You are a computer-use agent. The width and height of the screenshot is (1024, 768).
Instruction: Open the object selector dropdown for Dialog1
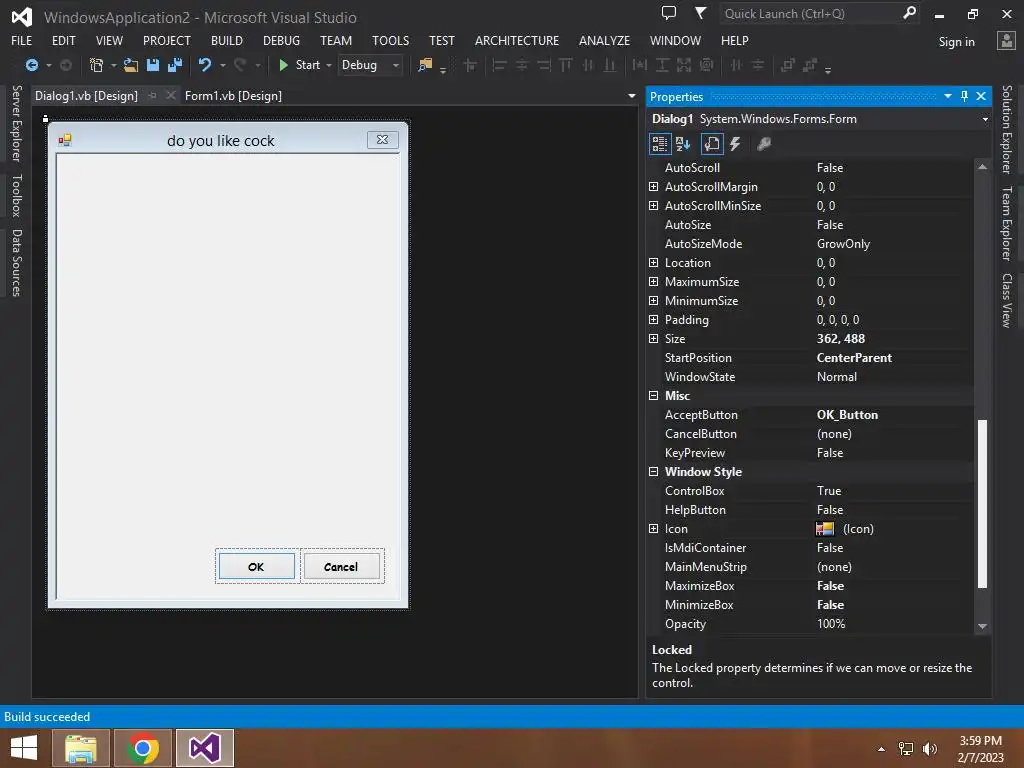(985, 119)
